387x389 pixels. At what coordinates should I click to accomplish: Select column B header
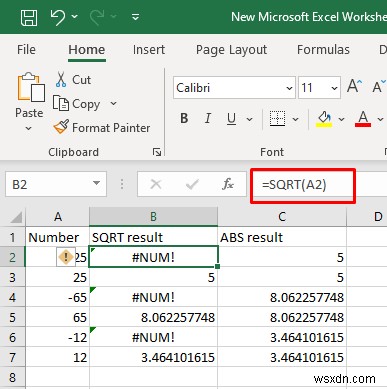click(x=153, y=217)
